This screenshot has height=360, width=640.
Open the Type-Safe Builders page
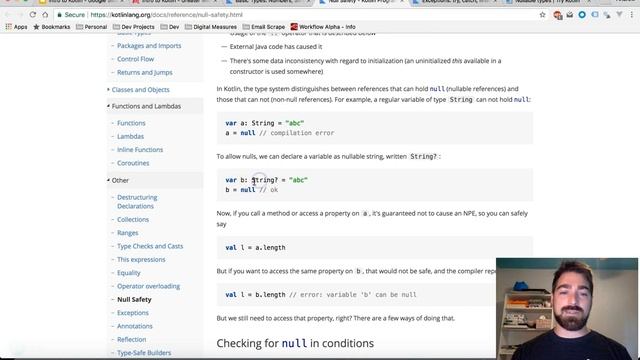click(144, 353)
